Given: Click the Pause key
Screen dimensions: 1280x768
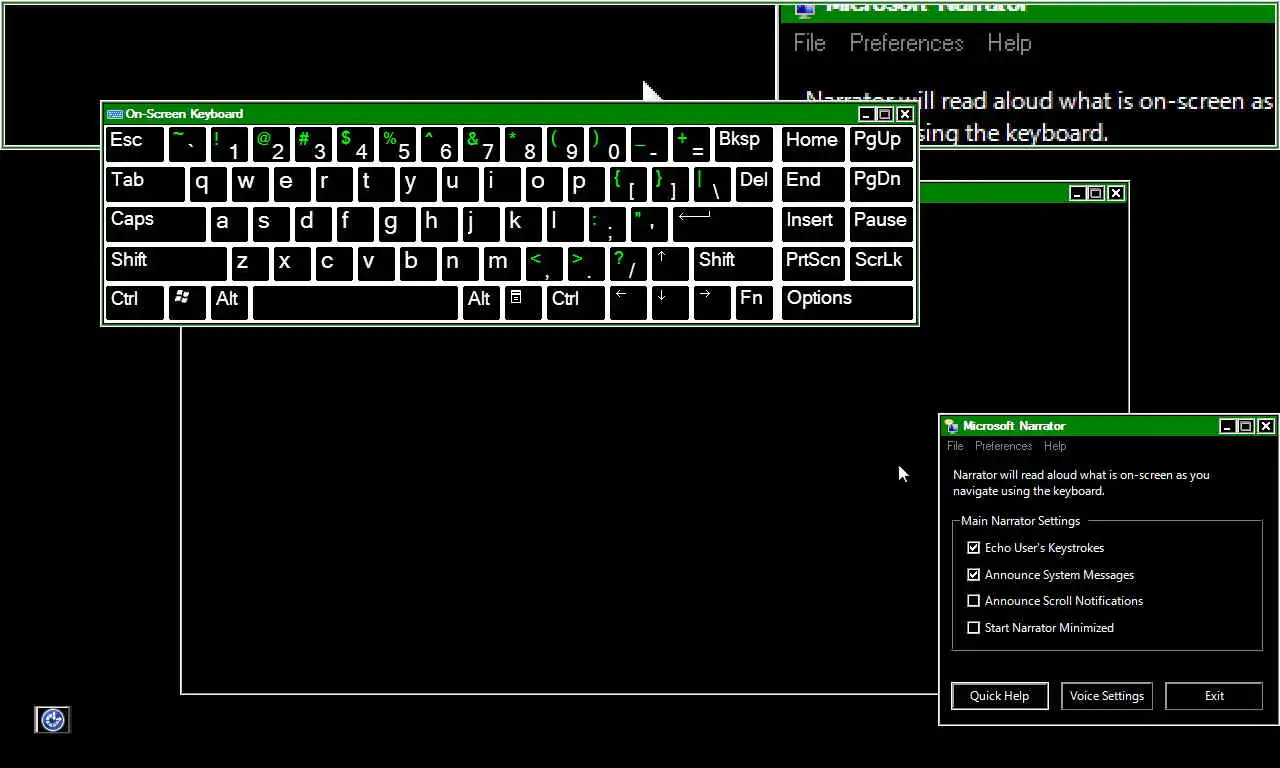Looking at the screenshot, I should [x=881, y=224].
